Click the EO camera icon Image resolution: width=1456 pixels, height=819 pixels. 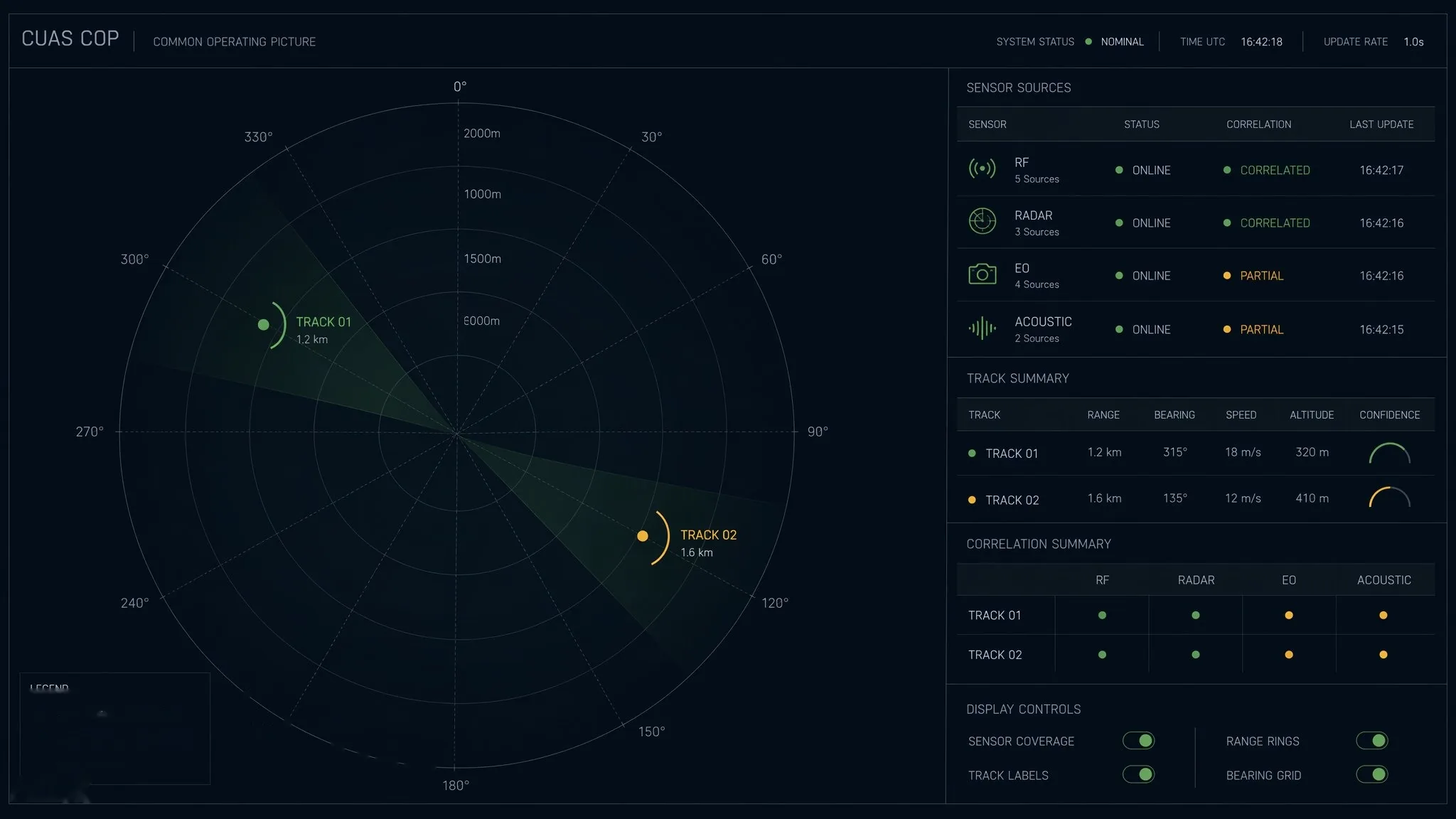(x=982, y=274)
